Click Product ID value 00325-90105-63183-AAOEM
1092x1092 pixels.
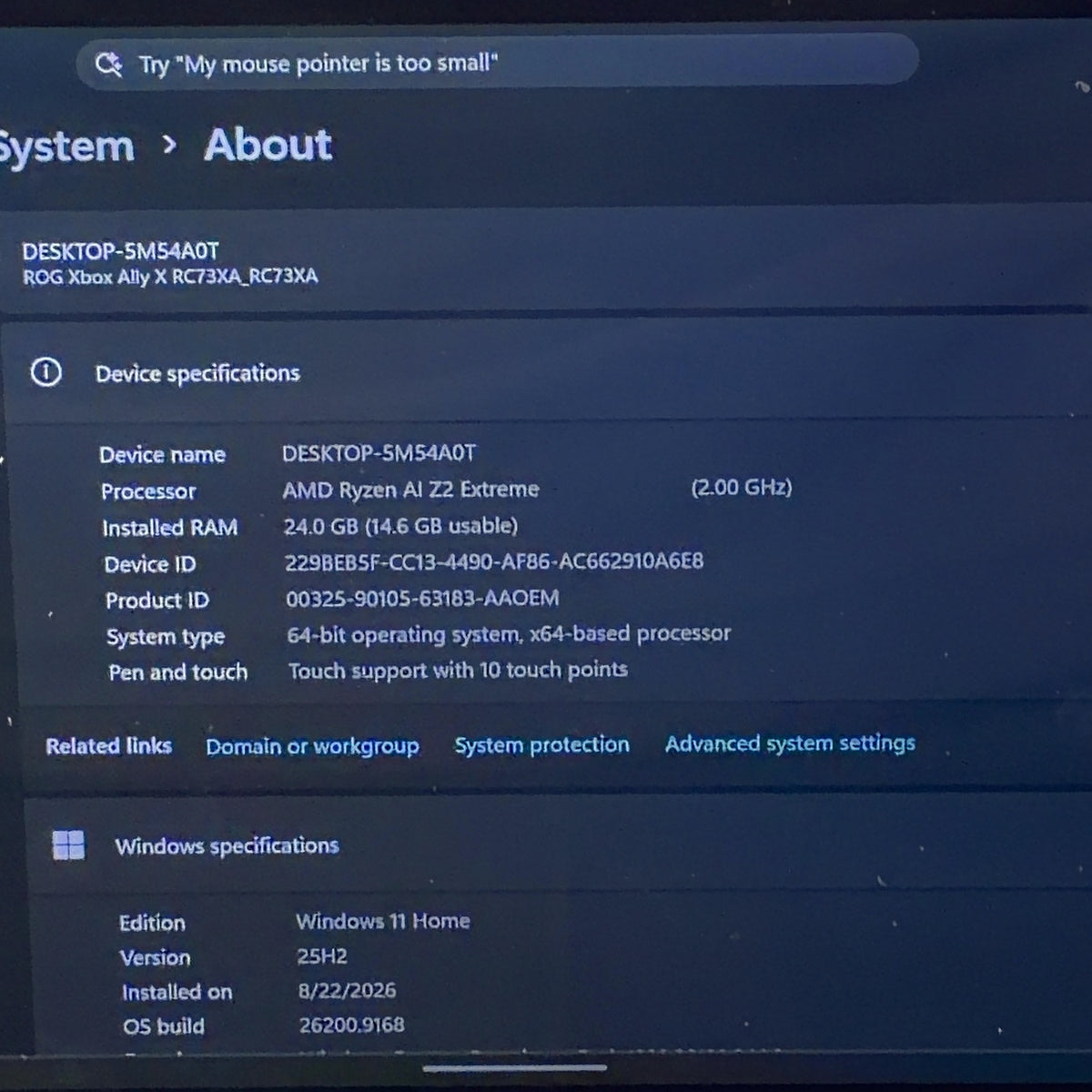422,599
